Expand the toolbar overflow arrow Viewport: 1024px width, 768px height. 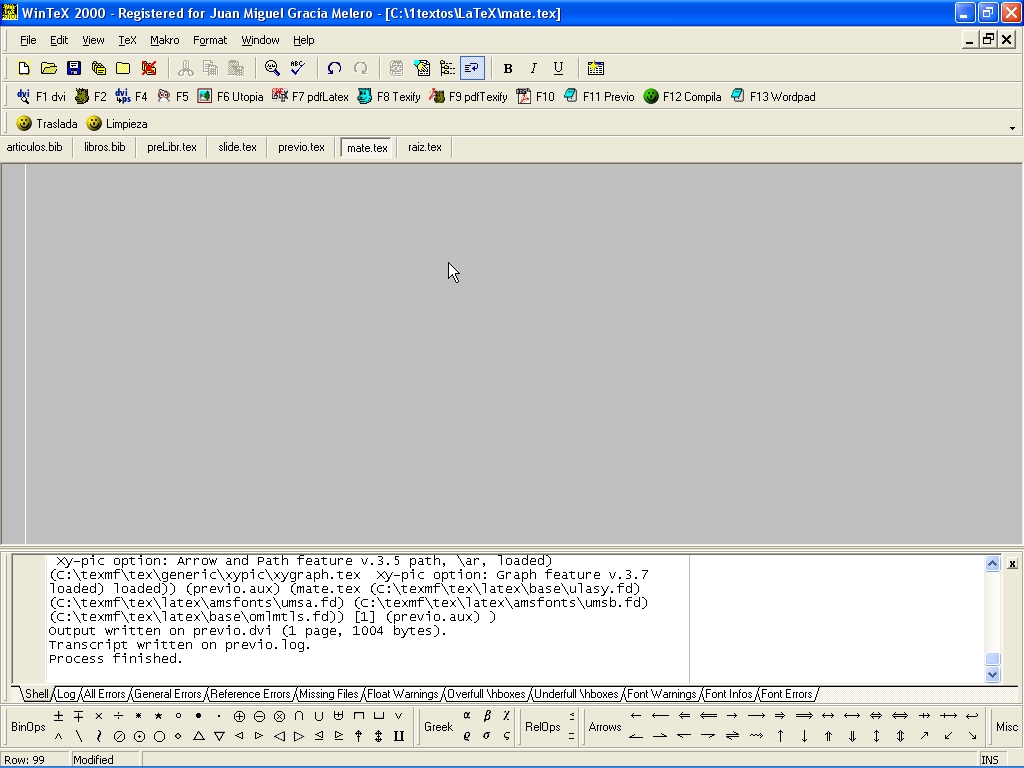click(1012, 128)
